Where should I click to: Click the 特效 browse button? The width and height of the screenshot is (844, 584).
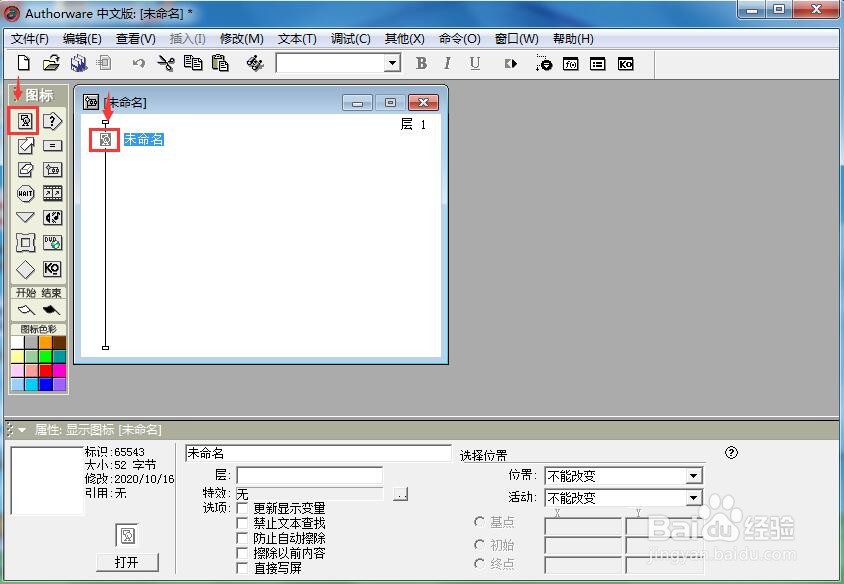400,494
